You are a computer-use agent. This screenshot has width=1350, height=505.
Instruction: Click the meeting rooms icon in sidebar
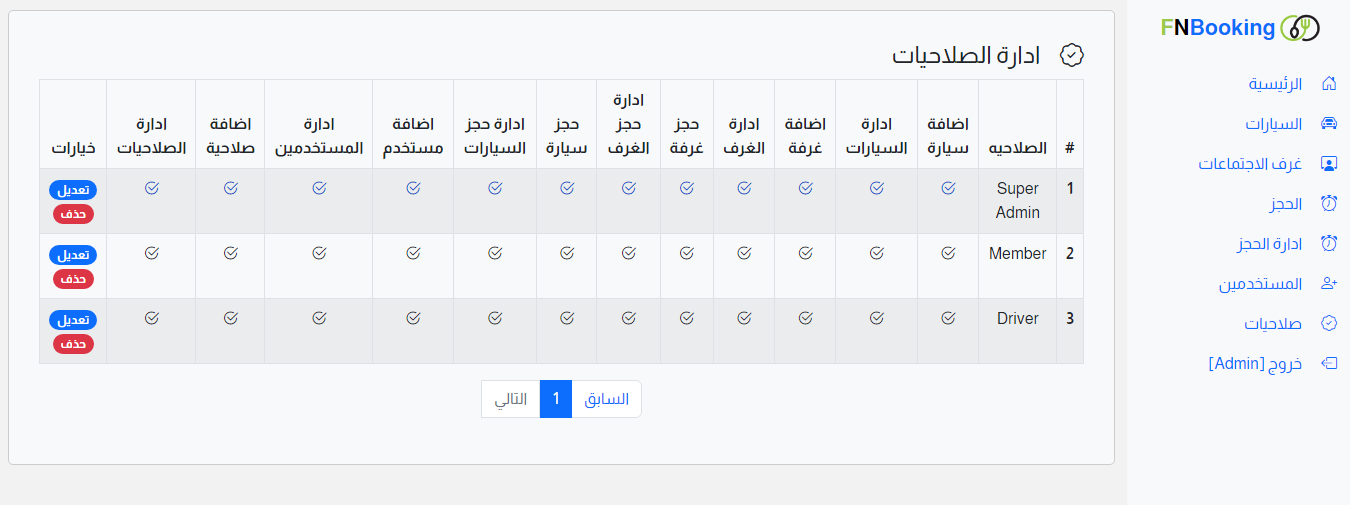[1329, 164]
